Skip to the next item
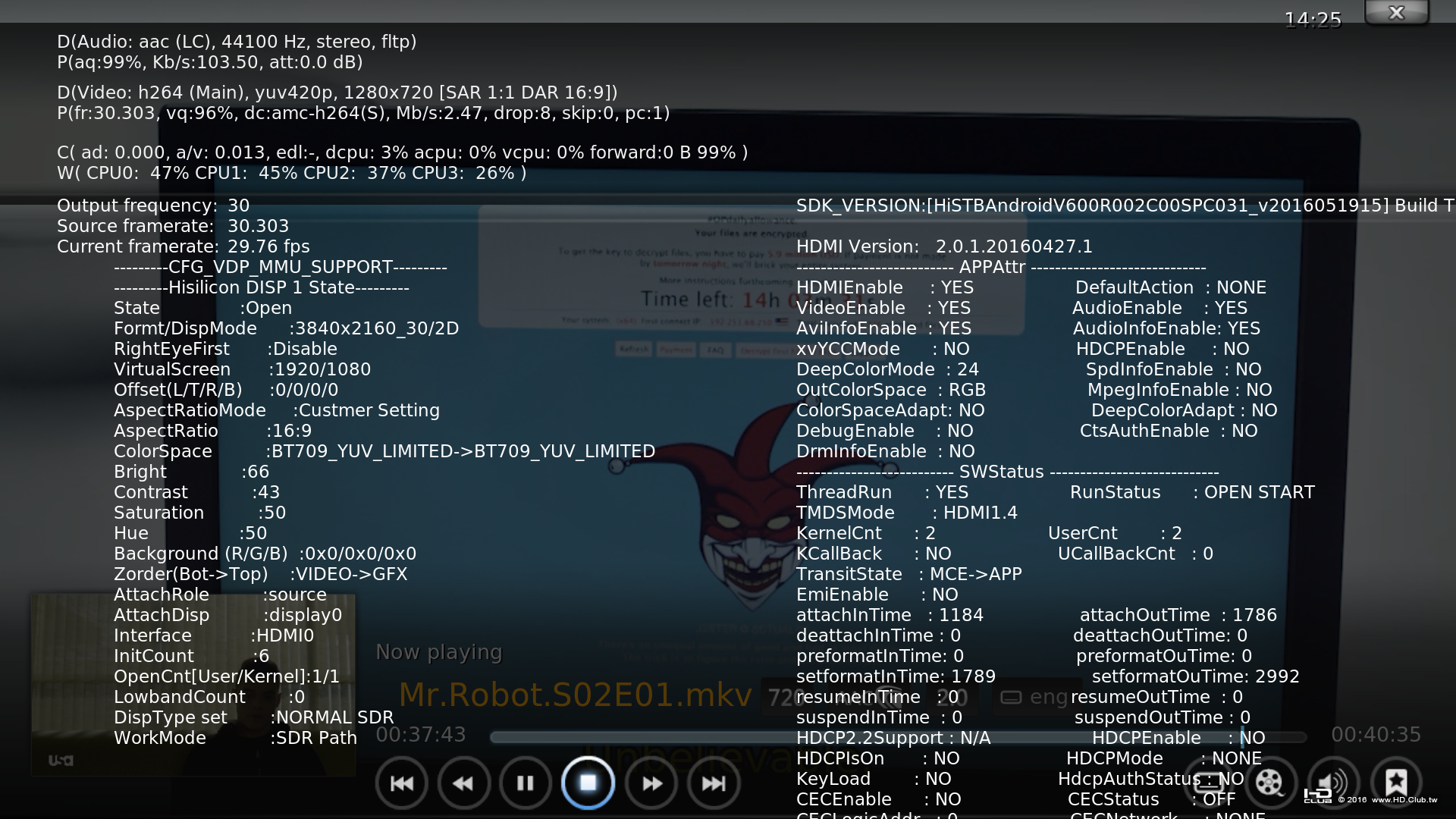Image resolution: width=1456 pixels, height=819 pixels. pos(714,783)
